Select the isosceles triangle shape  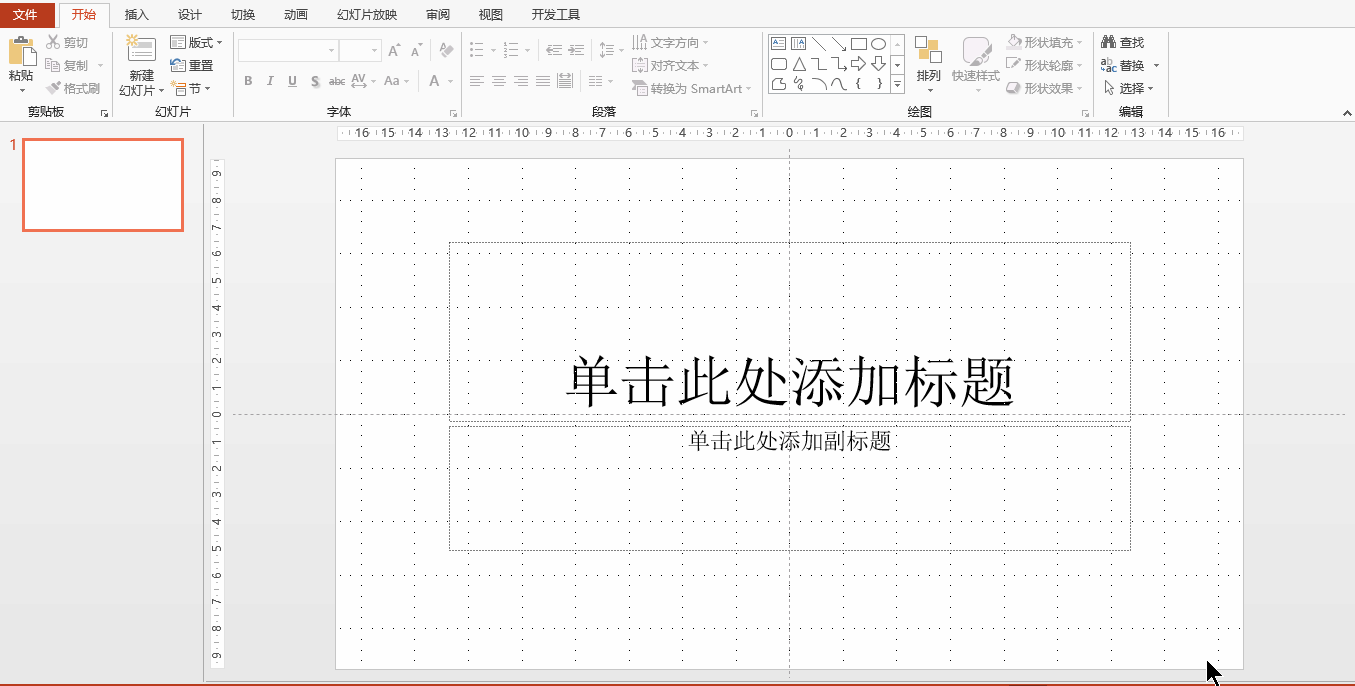[798, 64]
